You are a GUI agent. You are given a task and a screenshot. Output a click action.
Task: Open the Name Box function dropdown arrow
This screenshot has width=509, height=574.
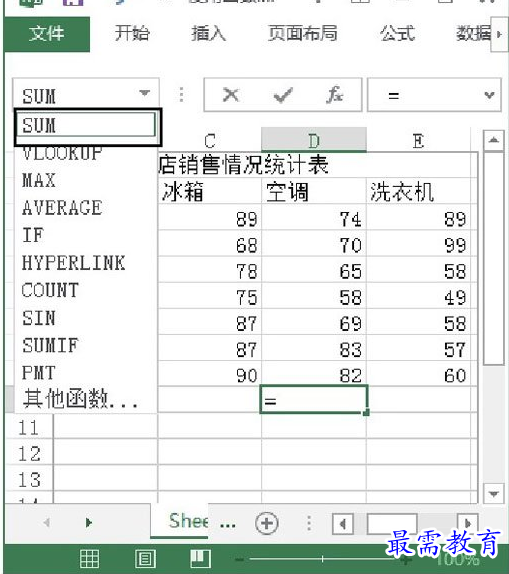(145, 93)
